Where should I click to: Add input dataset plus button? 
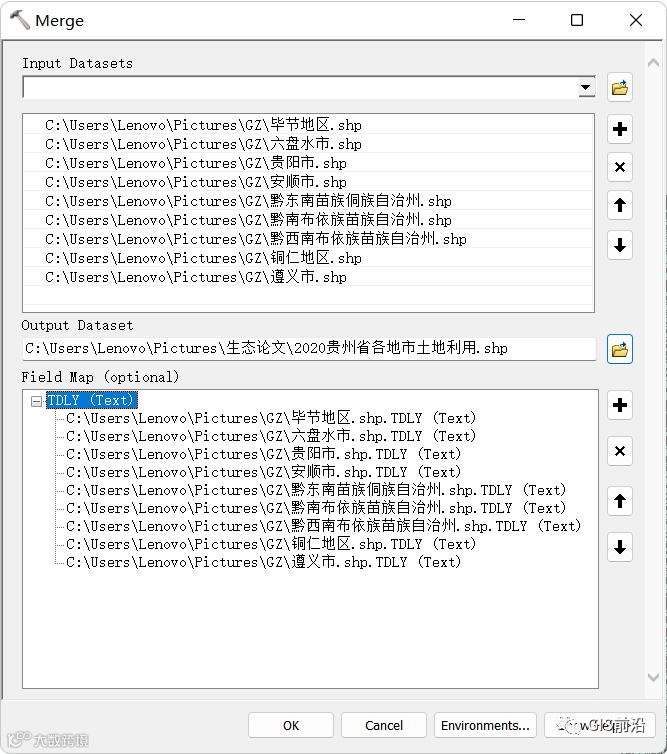pyautogui.click(x=619, y=129)
